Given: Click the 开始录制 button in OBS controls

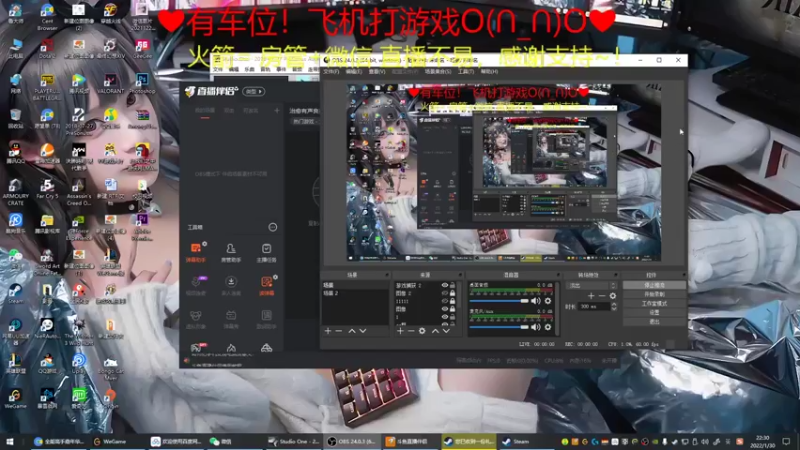Looking at the screenshot, I should click(654, 294).
